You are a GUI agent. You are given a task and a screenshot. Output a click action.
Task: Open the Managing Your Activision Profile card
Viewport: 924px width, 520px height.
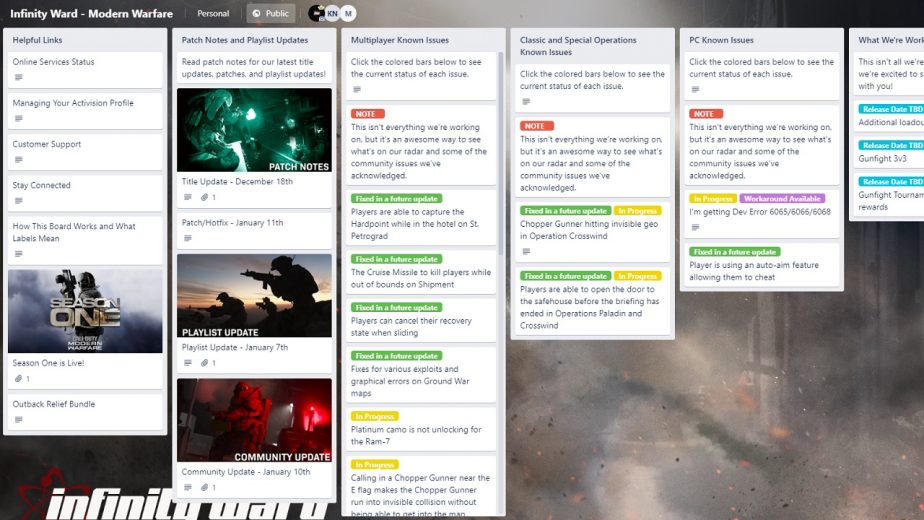tap(85, 111)
